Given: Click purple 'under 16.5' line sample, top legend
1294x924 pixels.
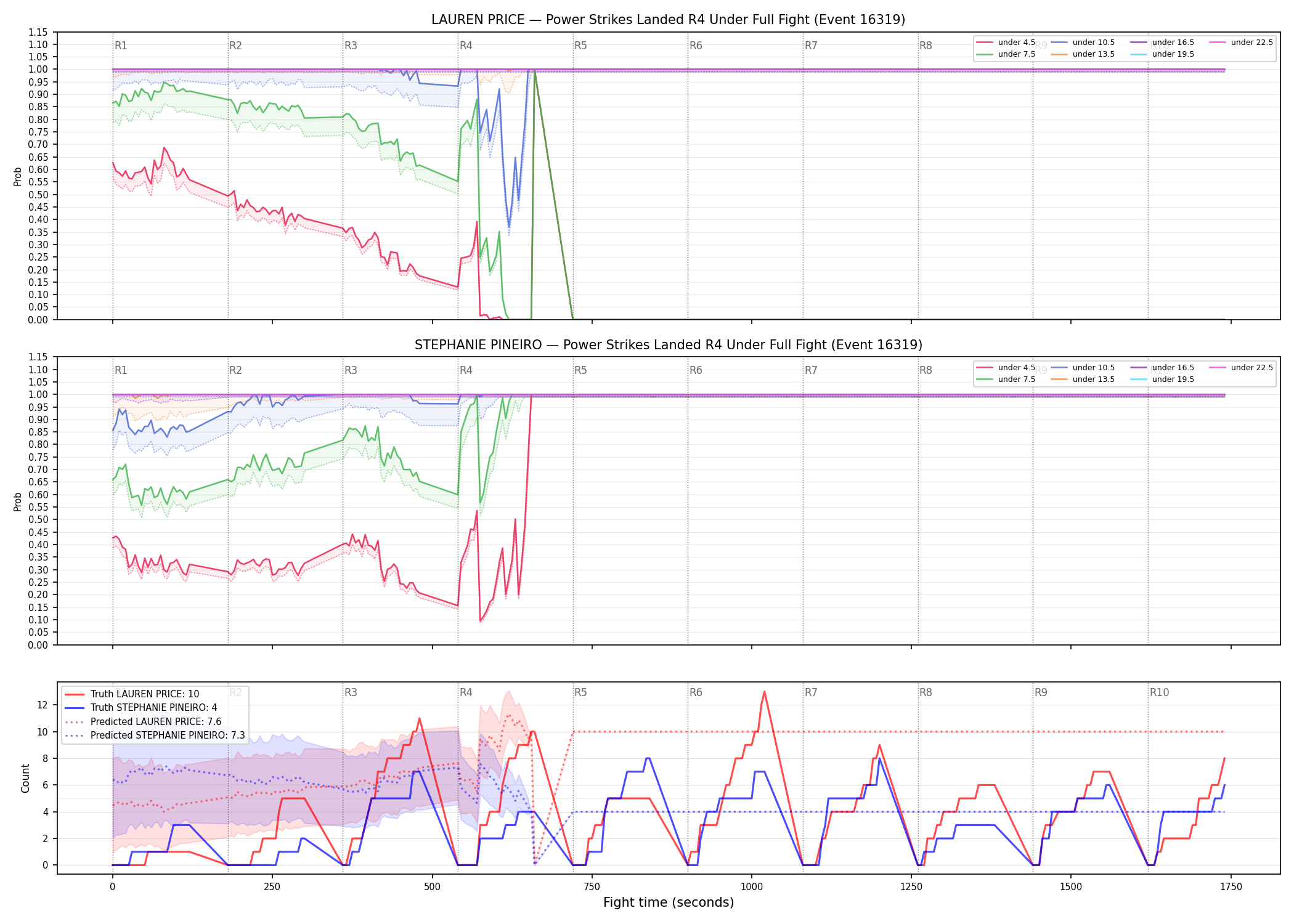Looking at the screenshot, I should [x=1139, y=43].
